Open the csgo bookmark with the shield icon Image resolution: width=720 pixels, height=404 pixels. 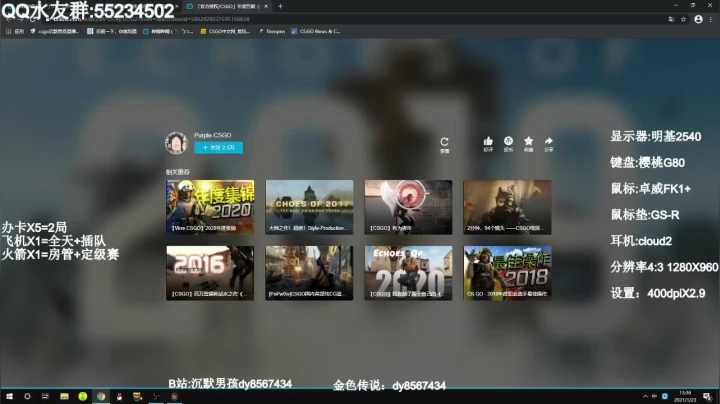point(55,31)
